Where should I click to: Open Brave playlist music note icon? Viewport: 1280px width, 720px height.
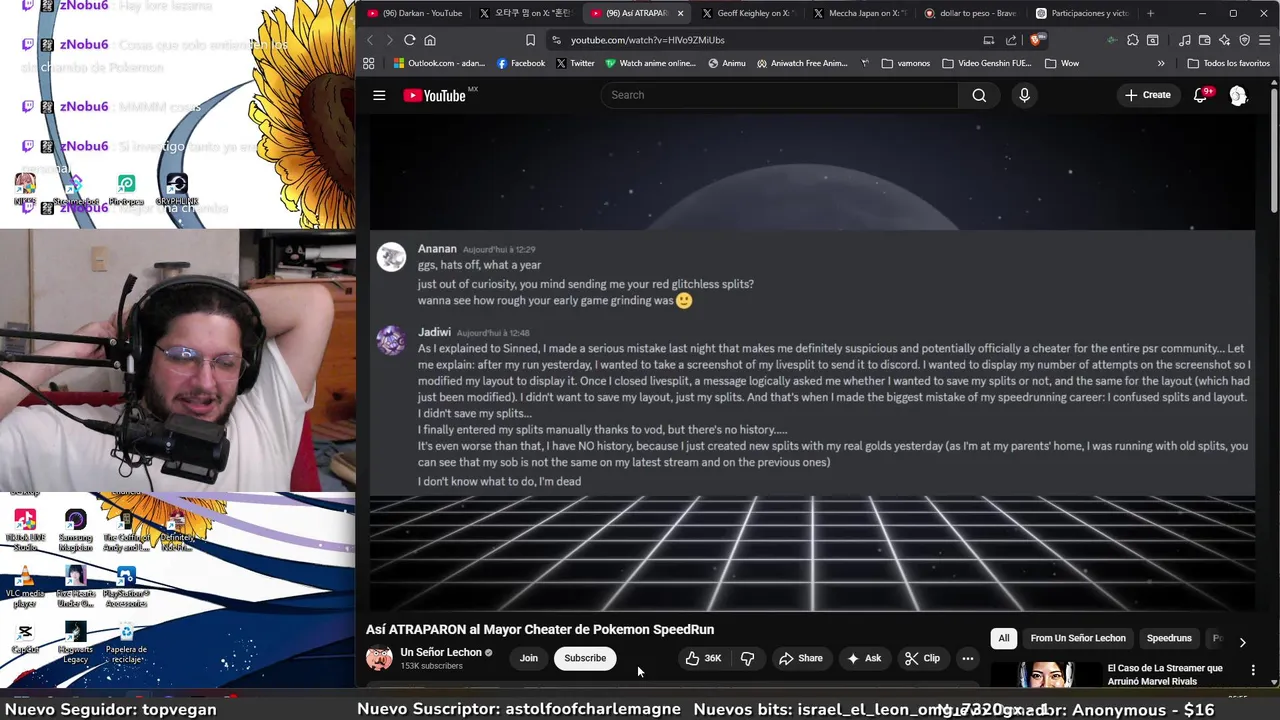pos(1185,40)
